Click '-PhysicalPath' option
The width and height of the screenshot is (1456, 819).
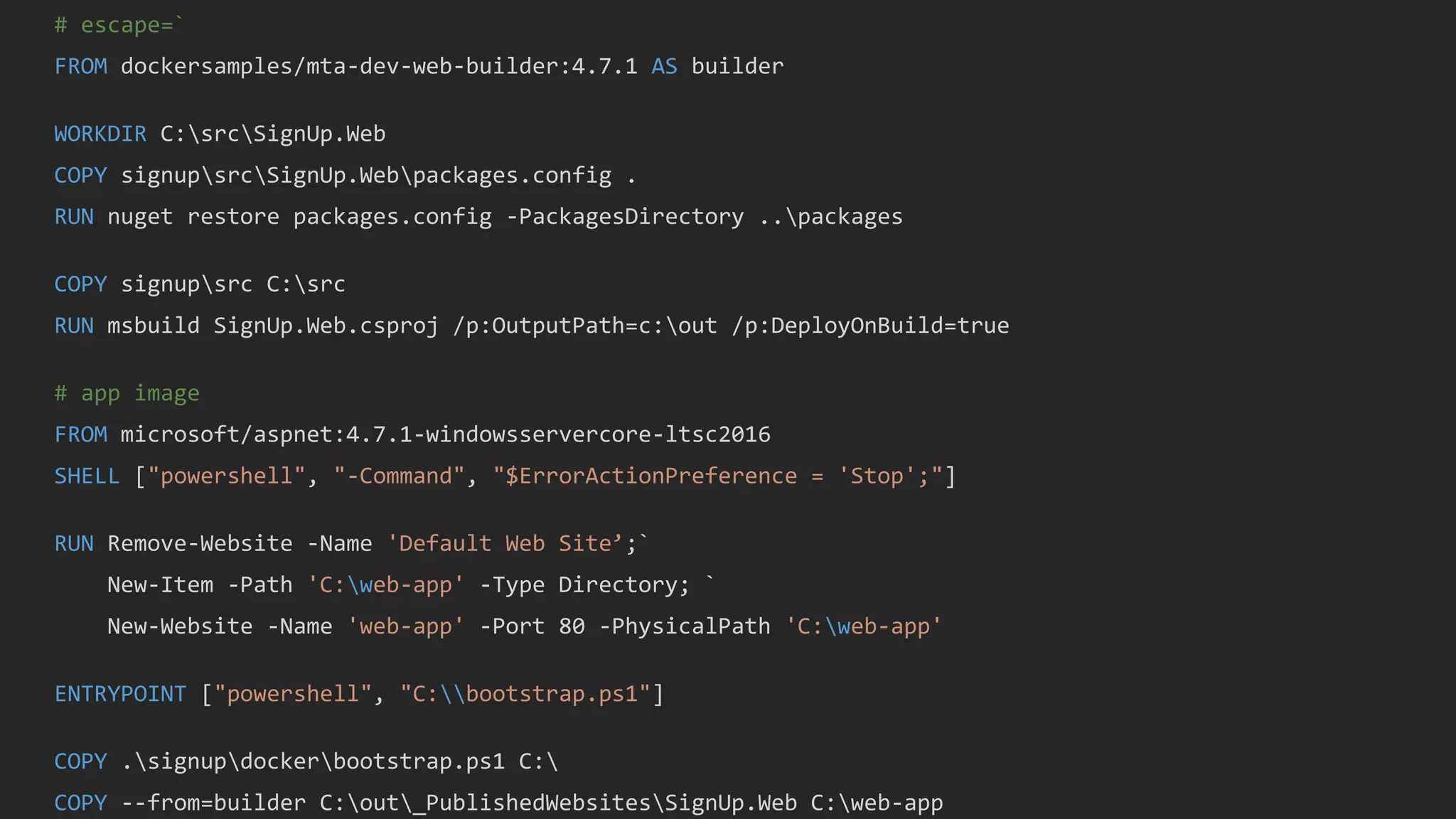(685, 626)
